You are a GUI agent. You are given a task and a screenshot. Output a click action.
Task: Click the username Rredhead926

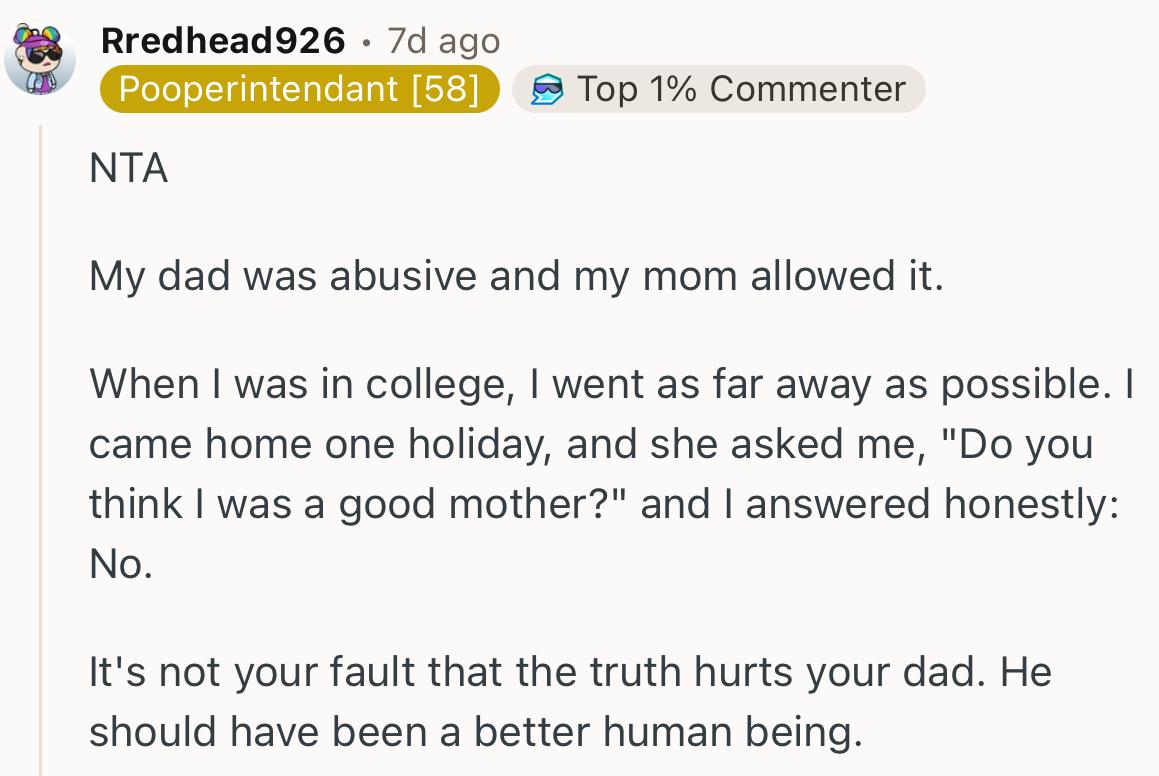(x=224, y=40)
